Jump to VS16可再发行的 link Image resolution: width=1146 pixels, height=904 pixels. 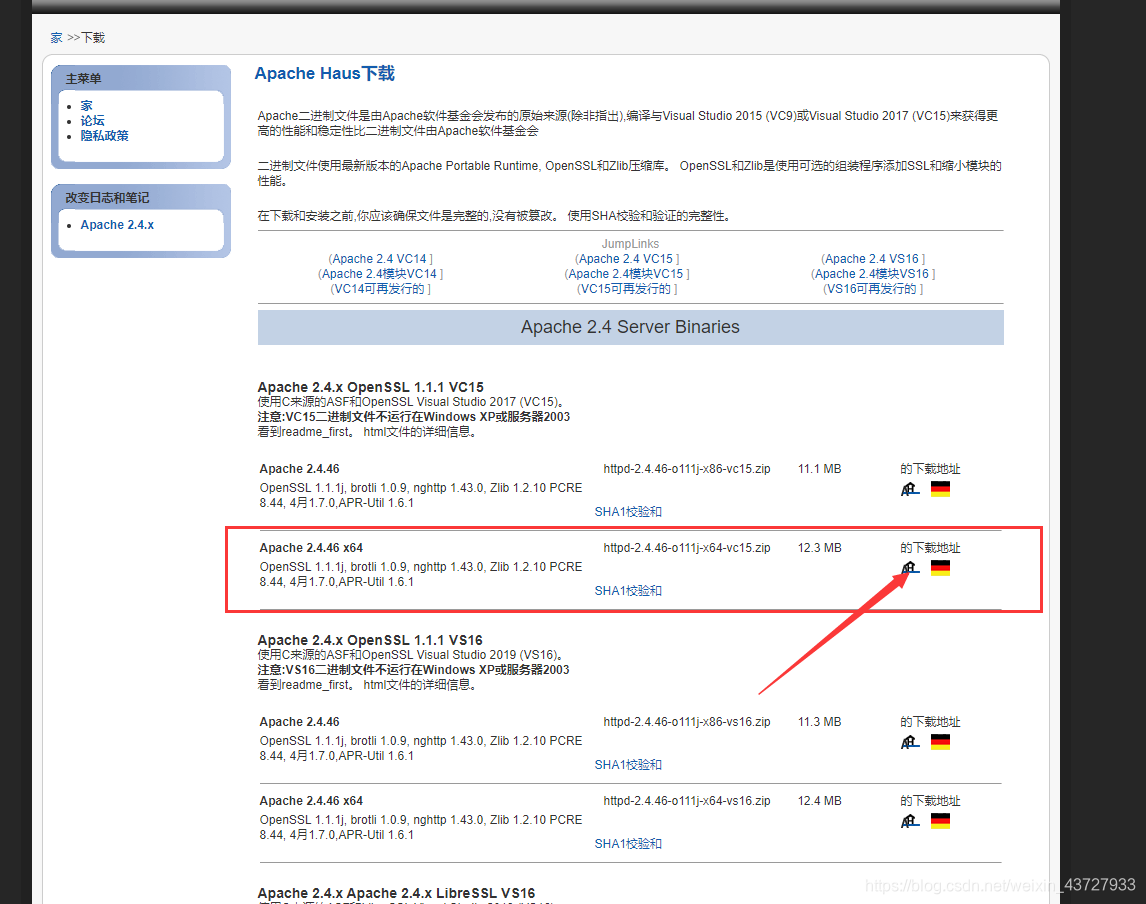tap(872, 289)
